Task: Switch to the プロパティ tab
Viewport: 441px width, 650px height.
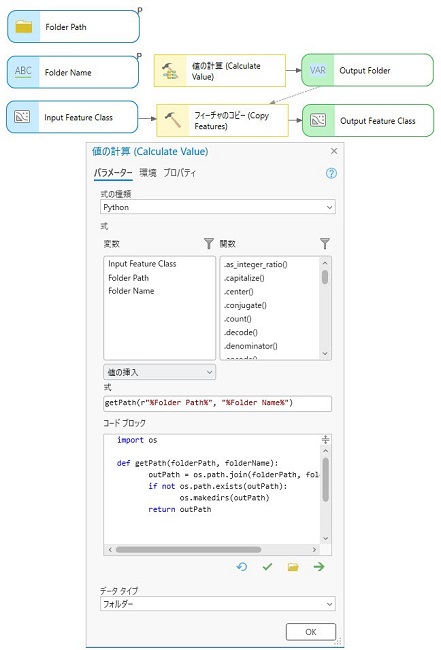Action: tap(179, 173)
